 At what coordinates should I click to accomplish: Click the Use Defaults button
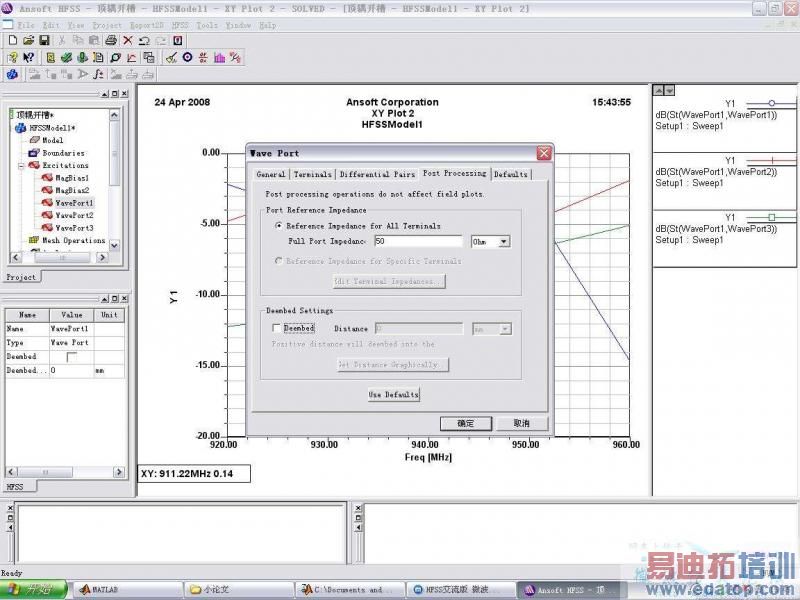coord(394,394)
